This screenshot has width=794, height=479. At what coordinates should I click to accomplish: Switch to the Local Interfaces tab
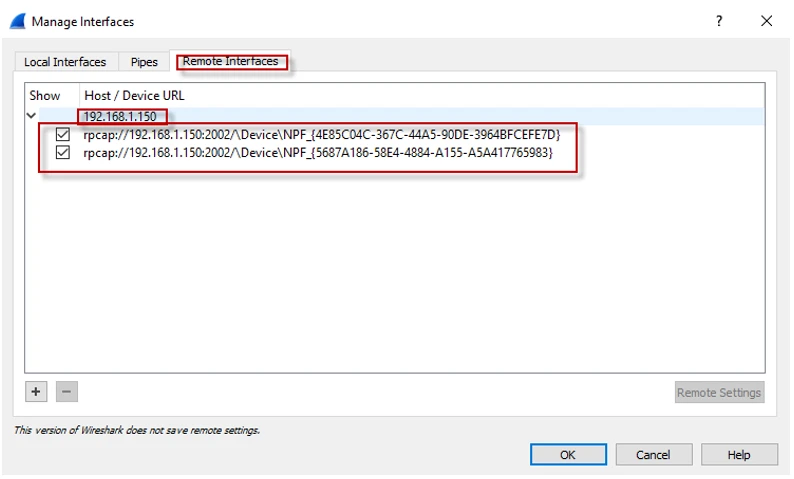[65, 62]
